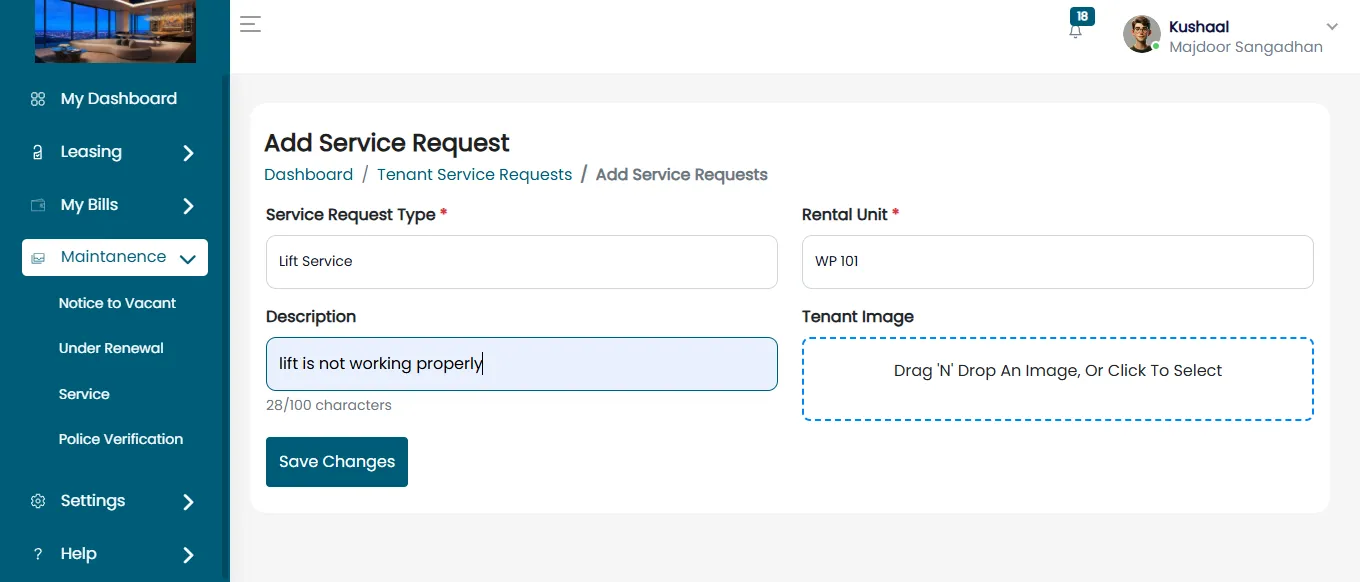Click the Add Service Requests breadcrumb text
The height and width of the screenshot is (582, 1360).
click(x=682, y=174)
